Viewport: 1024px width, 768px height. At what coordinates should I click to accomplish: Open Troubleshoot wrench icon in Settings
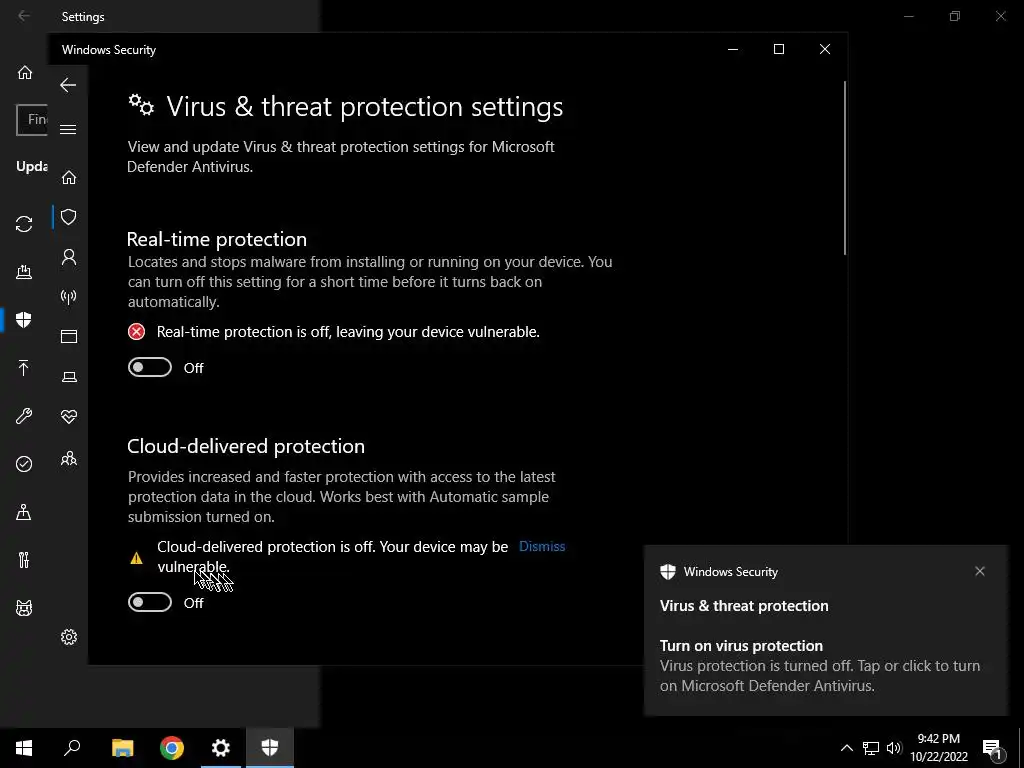point(24,416)
